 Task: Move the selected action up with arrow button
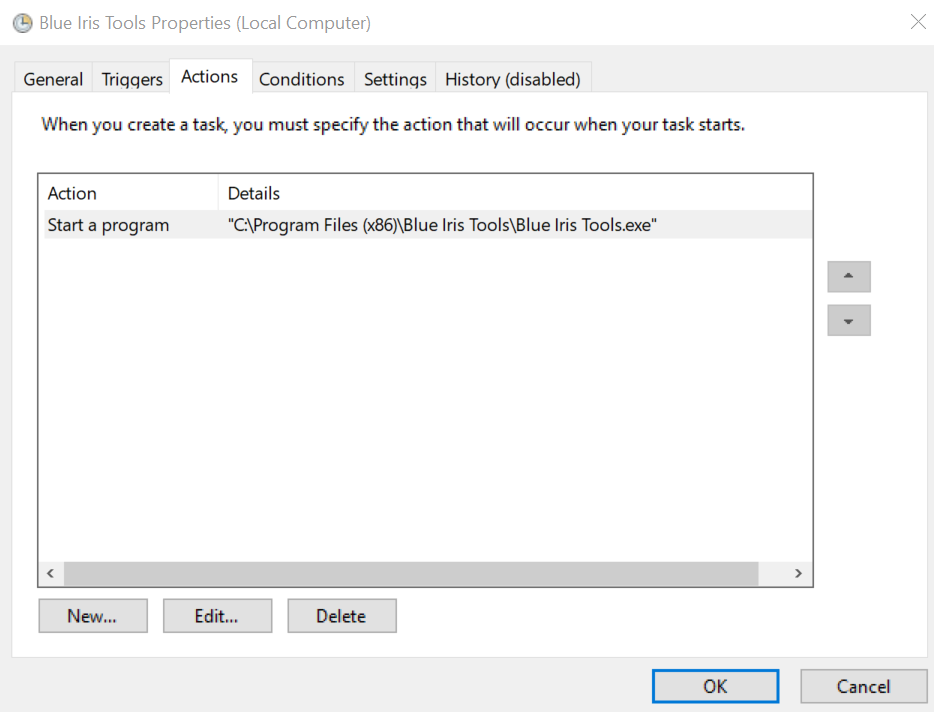849,277
